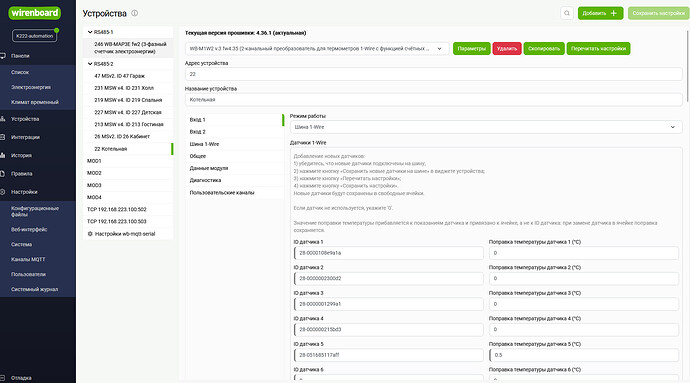Viewport: 690px width, 383px height.
Task: Click the Настройки sidebar icon
Action: click(3, 192)
